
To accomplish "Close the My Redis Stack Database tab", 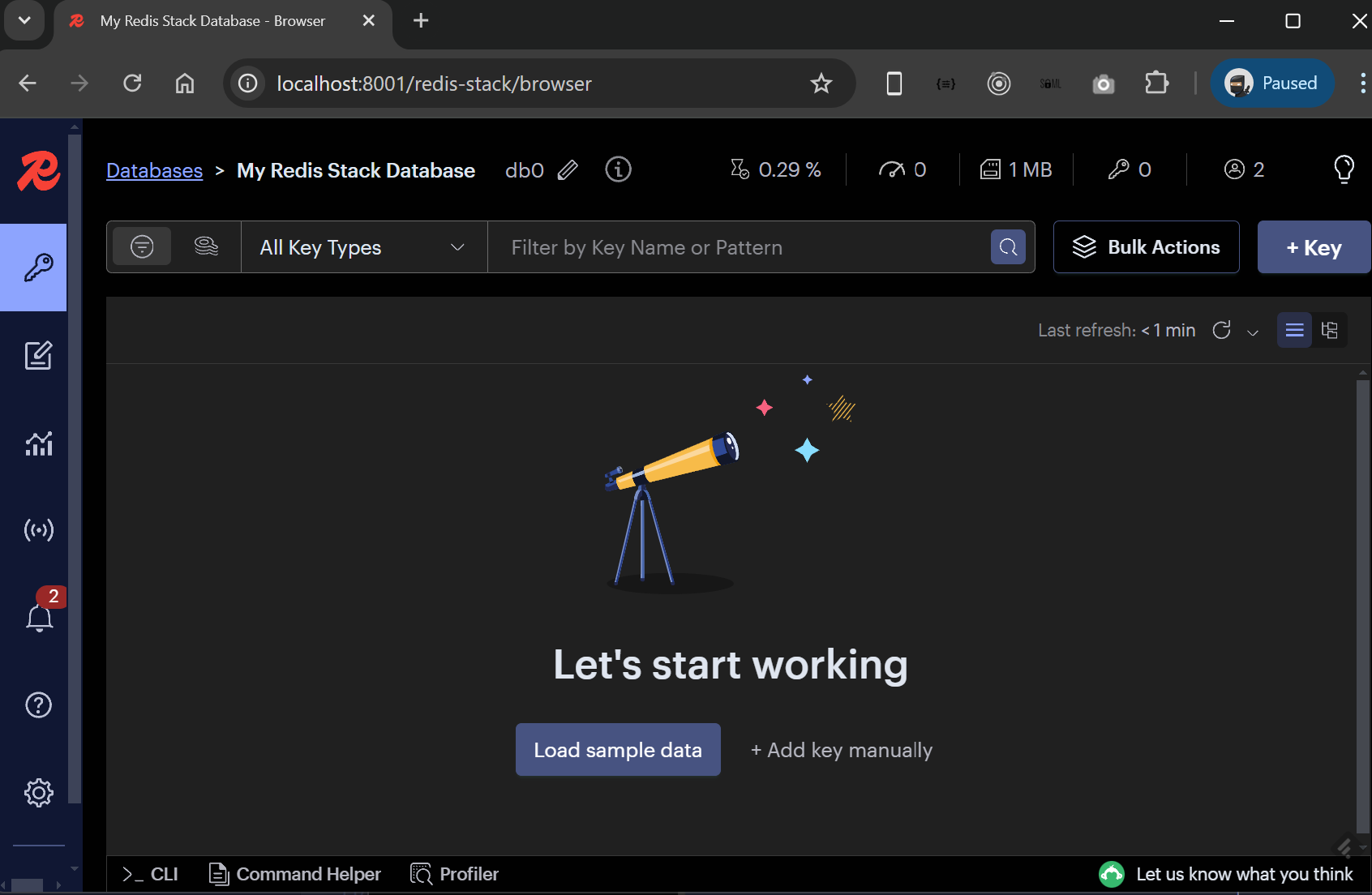I will click(x=368, y=20).
